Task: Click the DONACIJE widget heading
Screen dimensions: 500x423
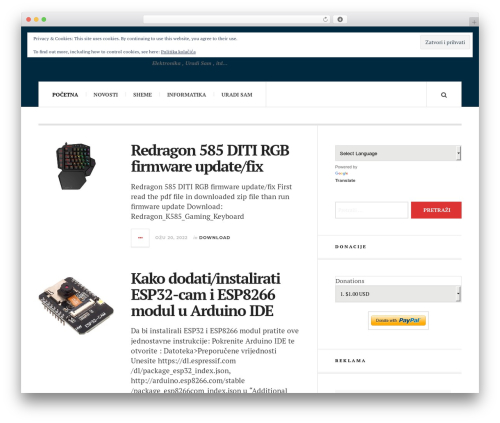Action: tap(350, 247)
